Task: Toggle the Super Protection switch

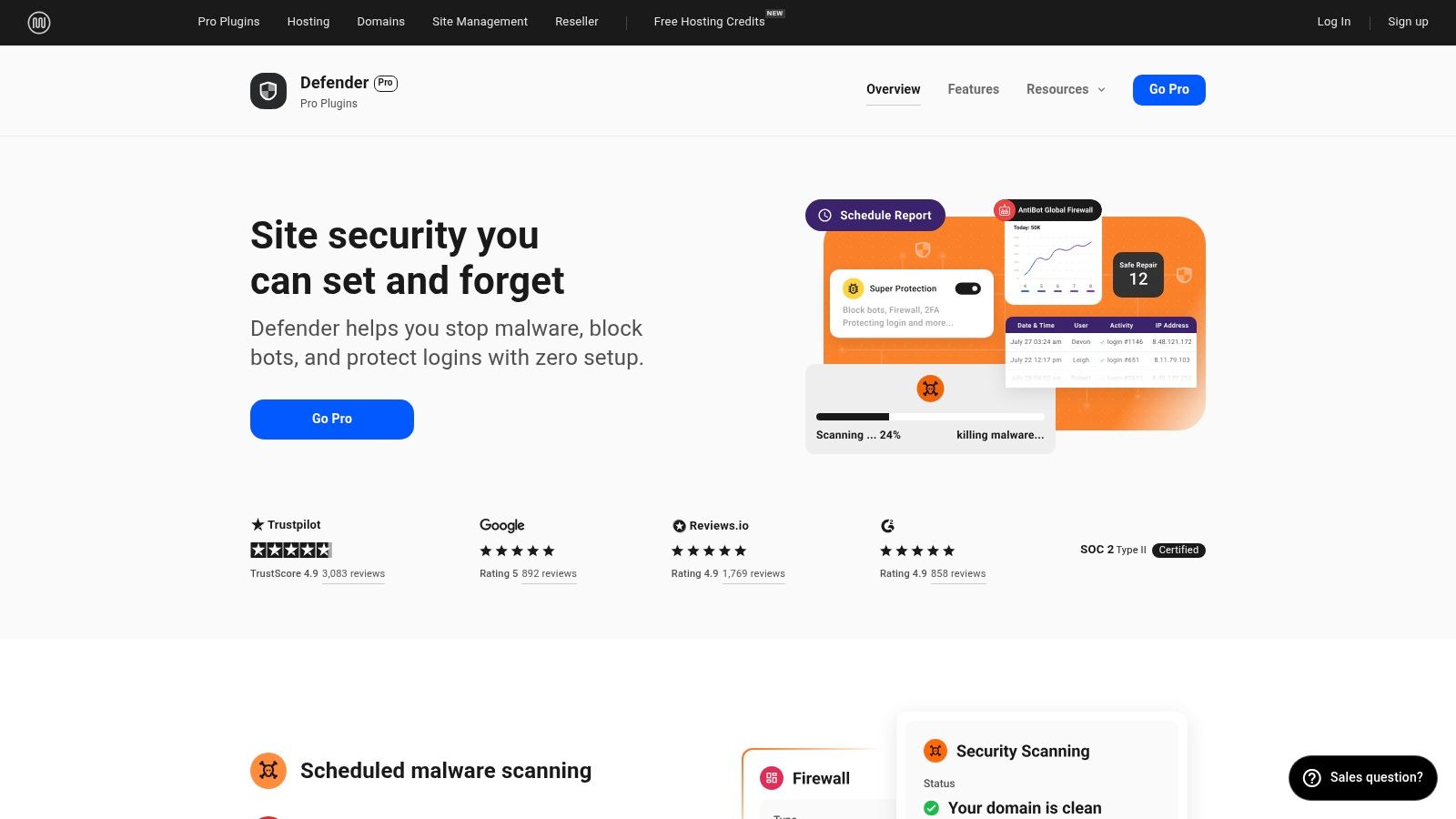Action: click(x=968, y=288)
